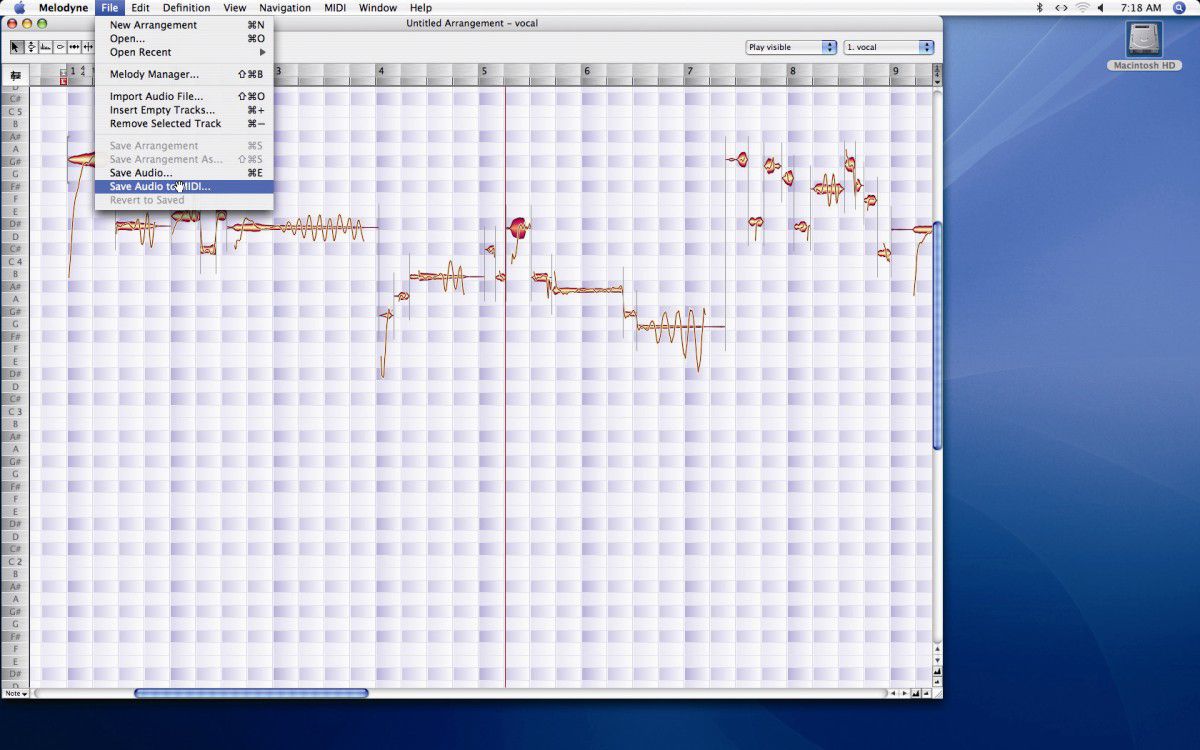The width and height of the screenshot is (1200, 750).
Task: Click the track header icon left of ruler
Action: click(15, 75)
